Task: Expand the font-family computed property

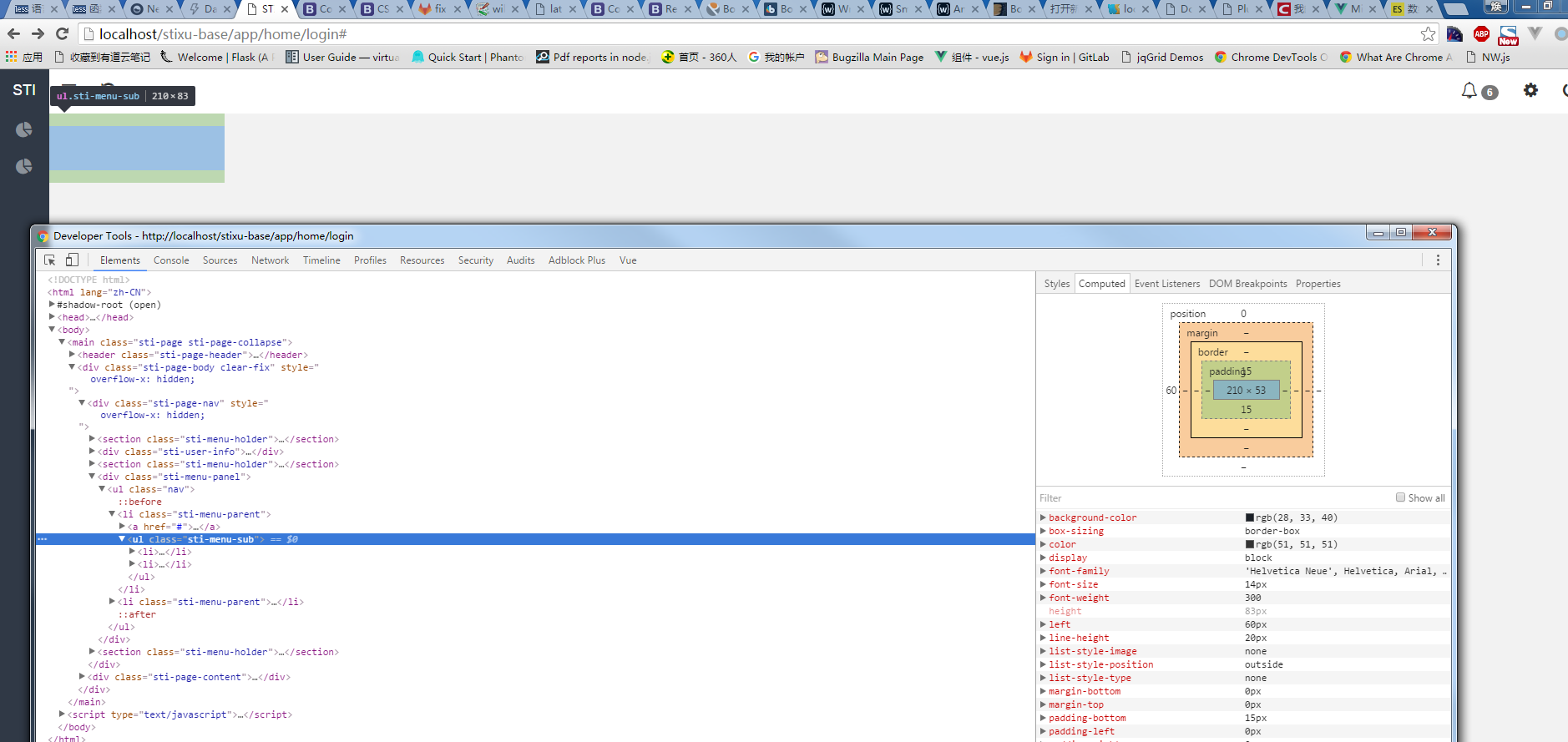Action: pos(1043,571)
